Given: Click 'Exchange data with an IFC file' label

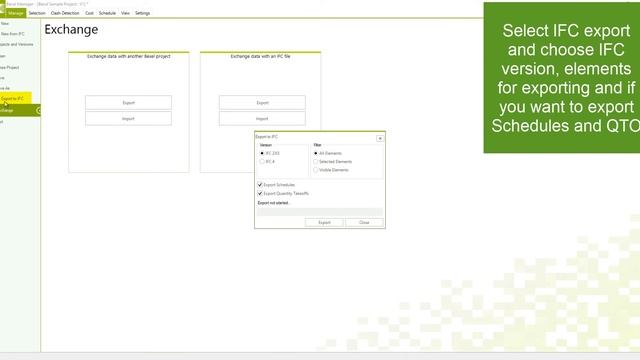Looking at the screenshot, I should [x=260, y=56].
